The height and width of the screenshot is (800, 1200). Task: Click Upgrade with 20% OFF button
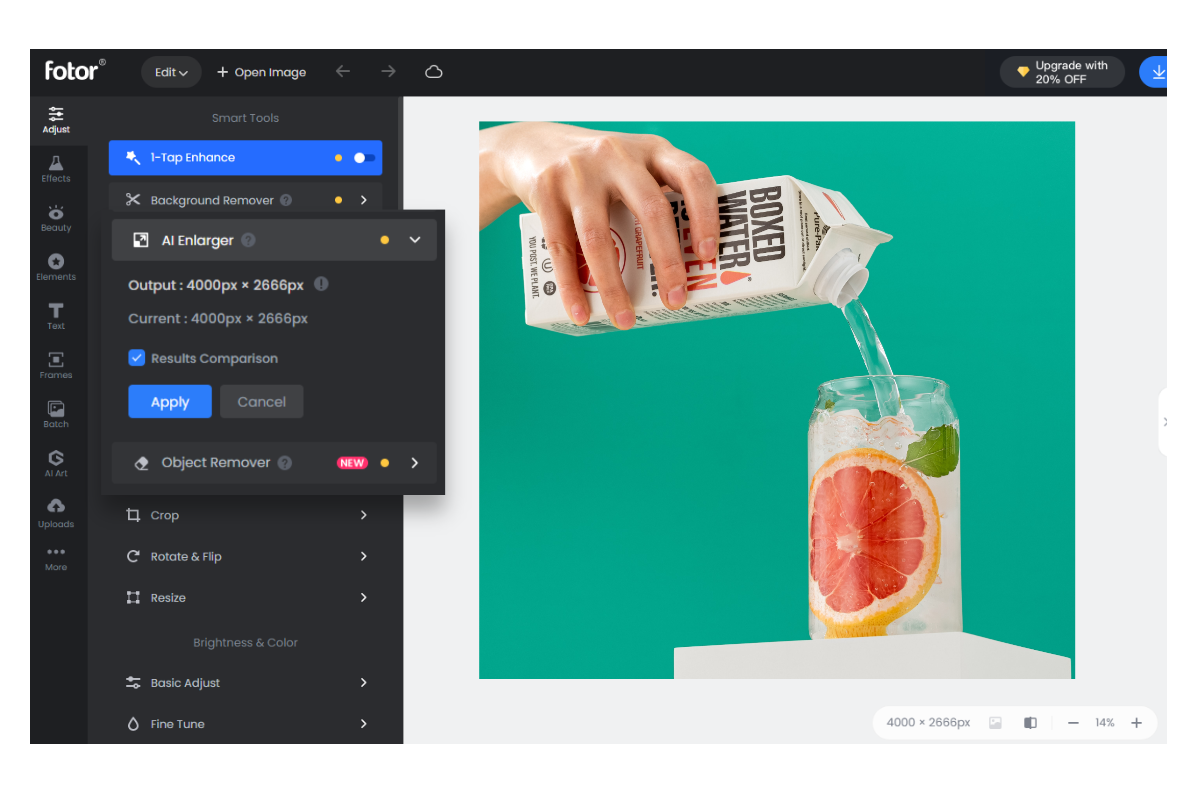point(1062,72)
